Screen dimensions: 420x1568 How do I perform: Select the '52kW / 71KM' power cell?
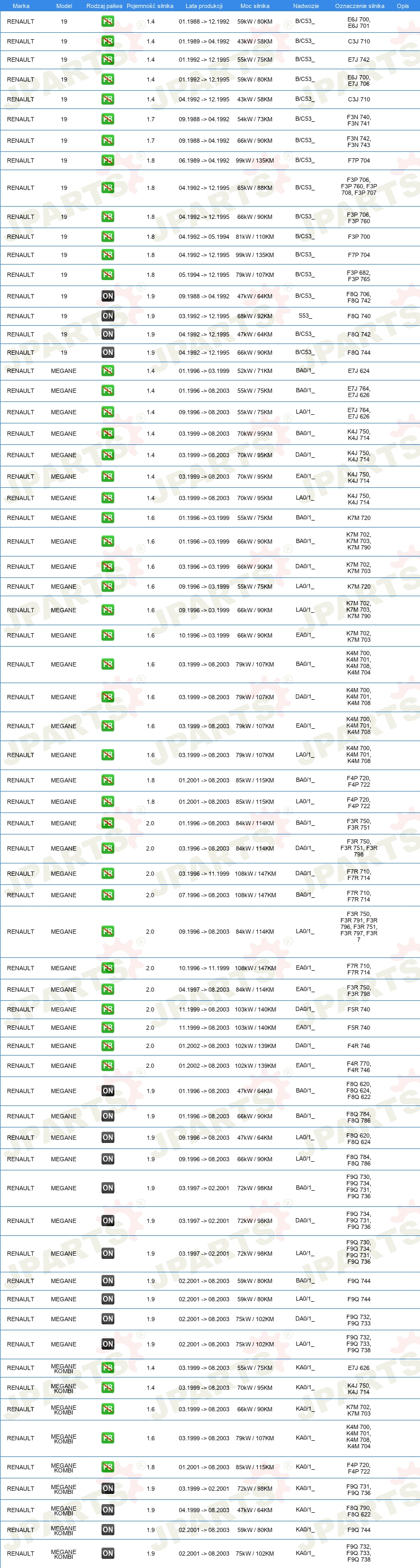(x=255, y=371)
